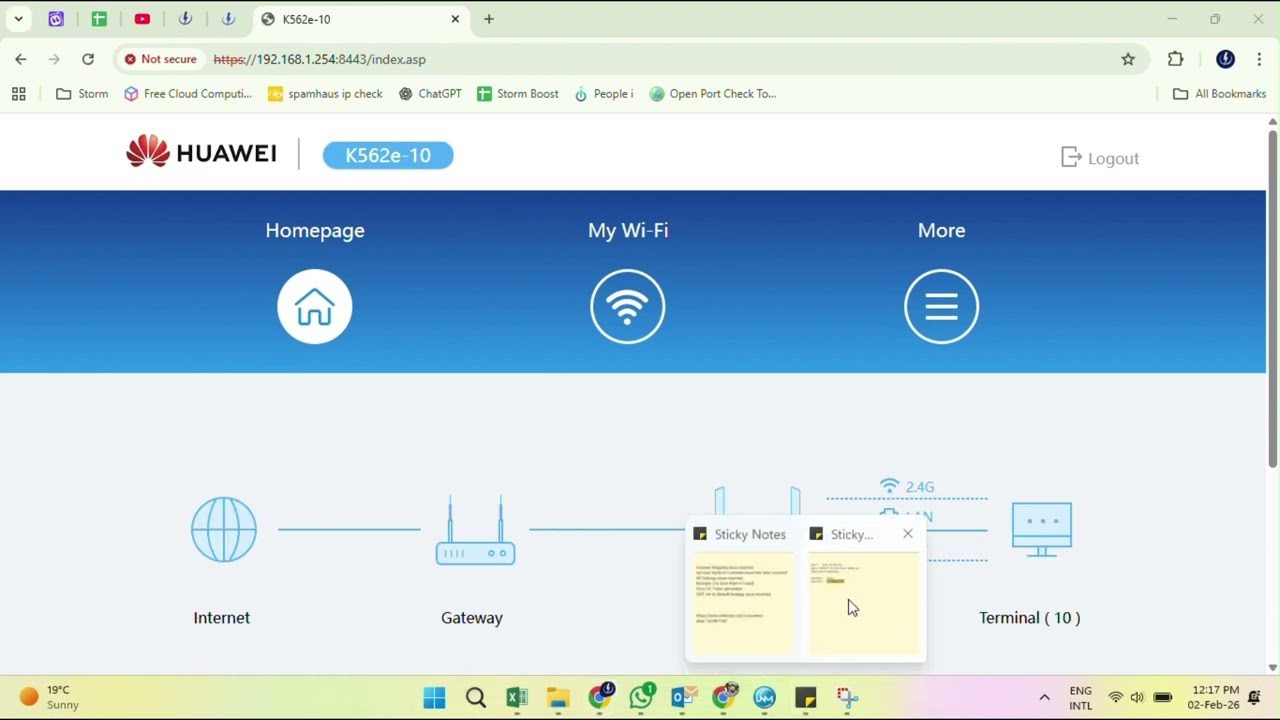Open the notification bell in system tray

[1255, 697]
